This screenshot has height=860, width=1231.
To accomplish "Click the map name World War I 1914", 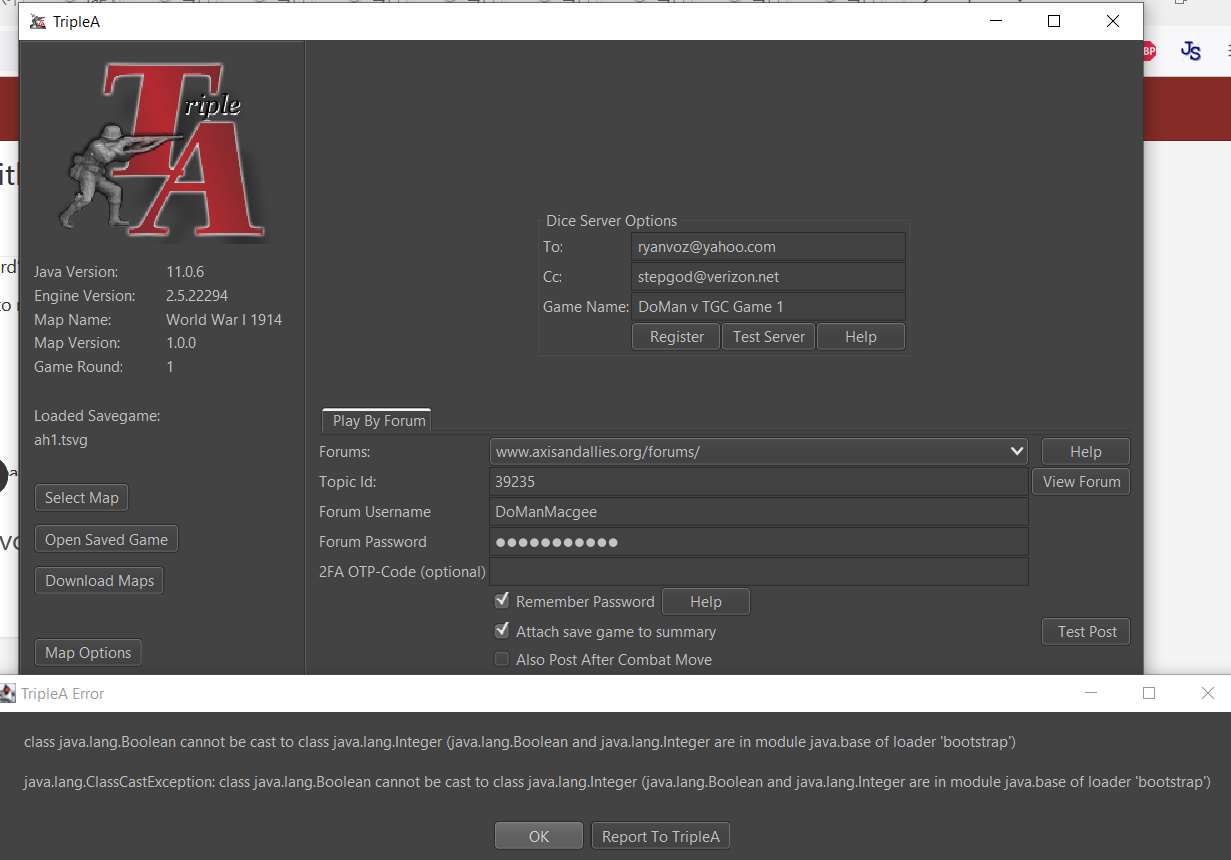I will coord(224,320).
